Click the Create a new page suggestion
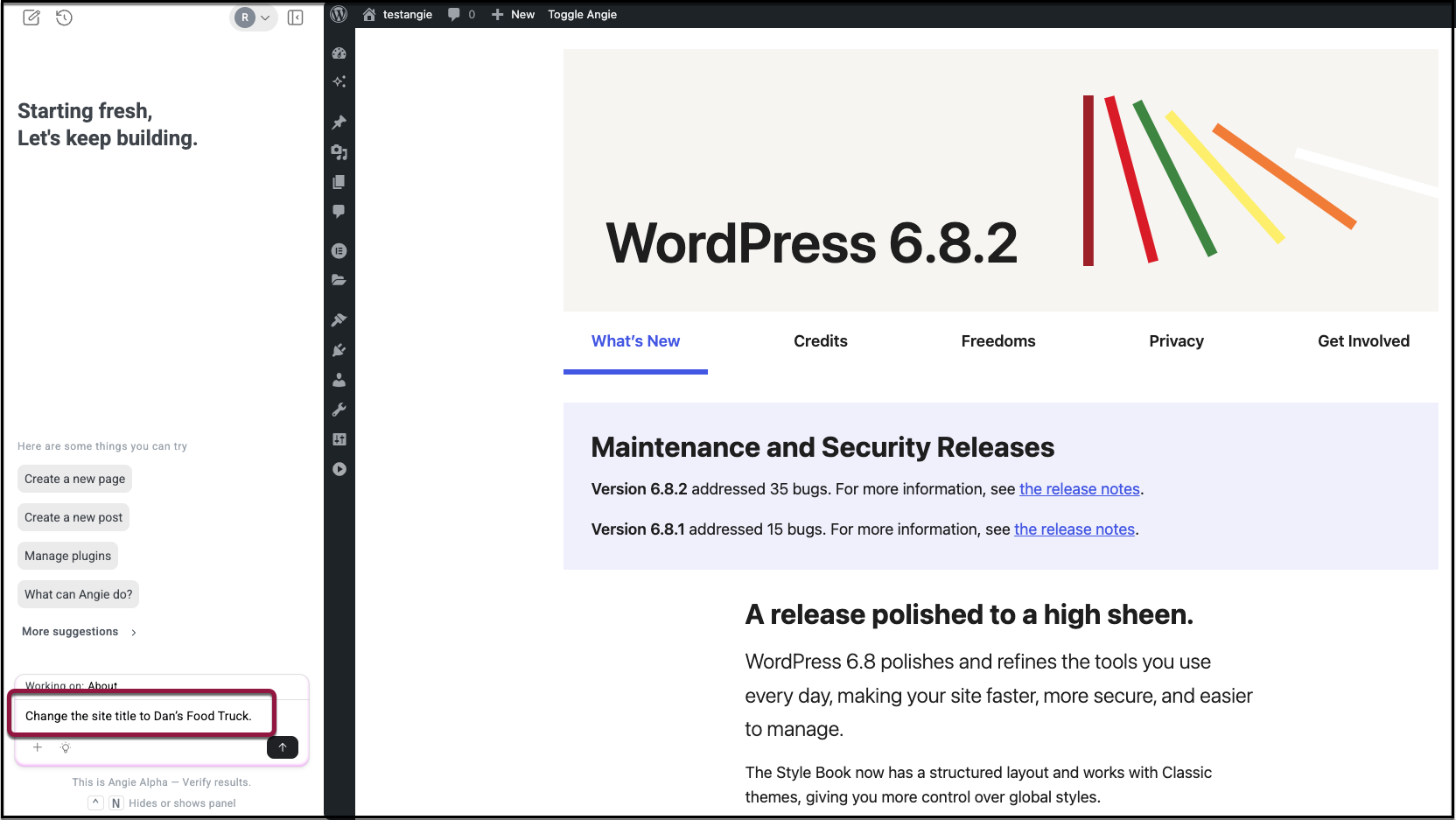 coord(74,479)
